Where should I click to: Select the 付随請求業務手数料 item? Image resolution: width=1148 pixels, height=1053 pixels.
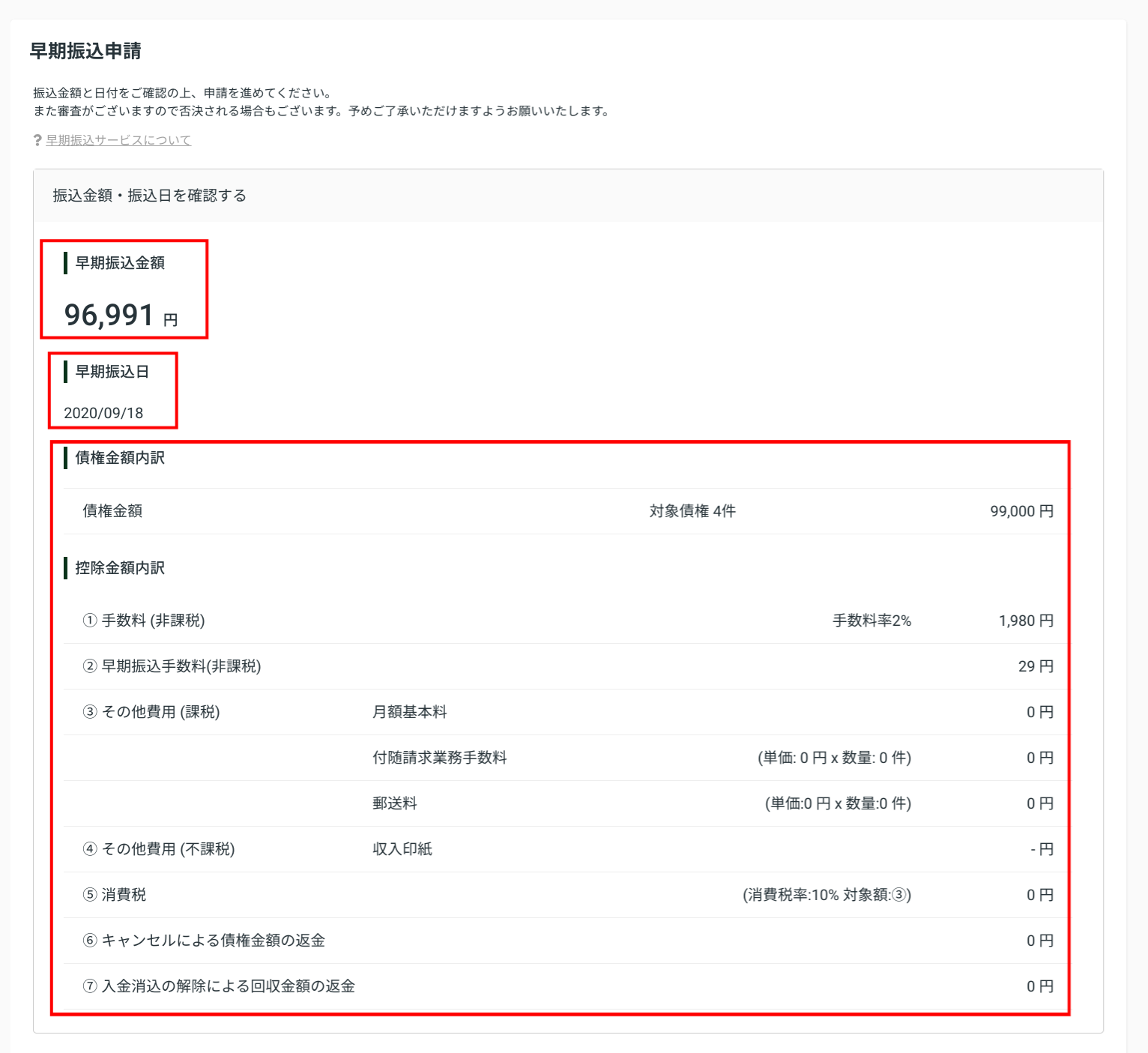pyautogui.click(x=440, y=758)
